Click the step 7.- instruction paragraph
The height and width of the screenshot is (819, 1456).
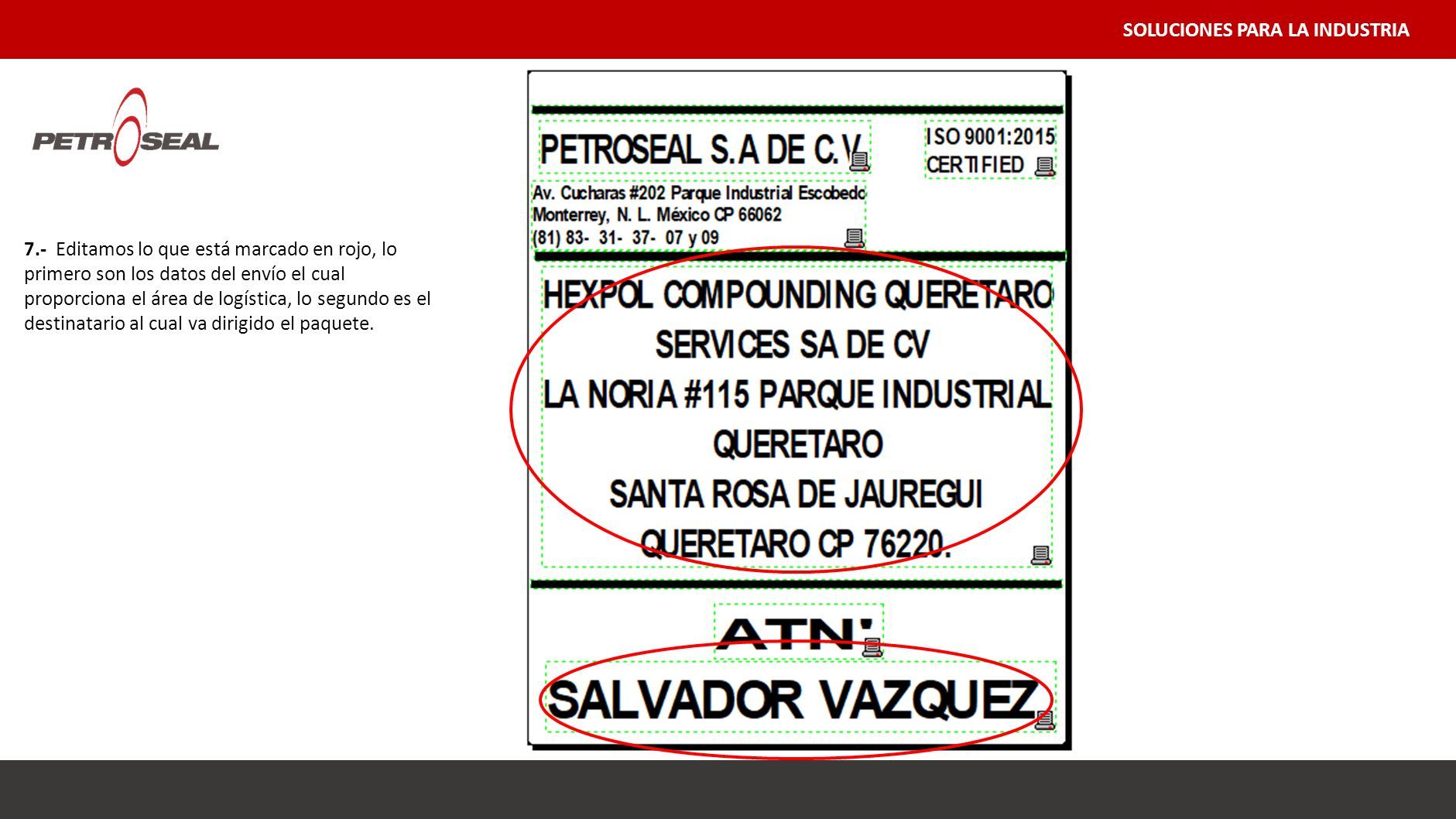228,286
